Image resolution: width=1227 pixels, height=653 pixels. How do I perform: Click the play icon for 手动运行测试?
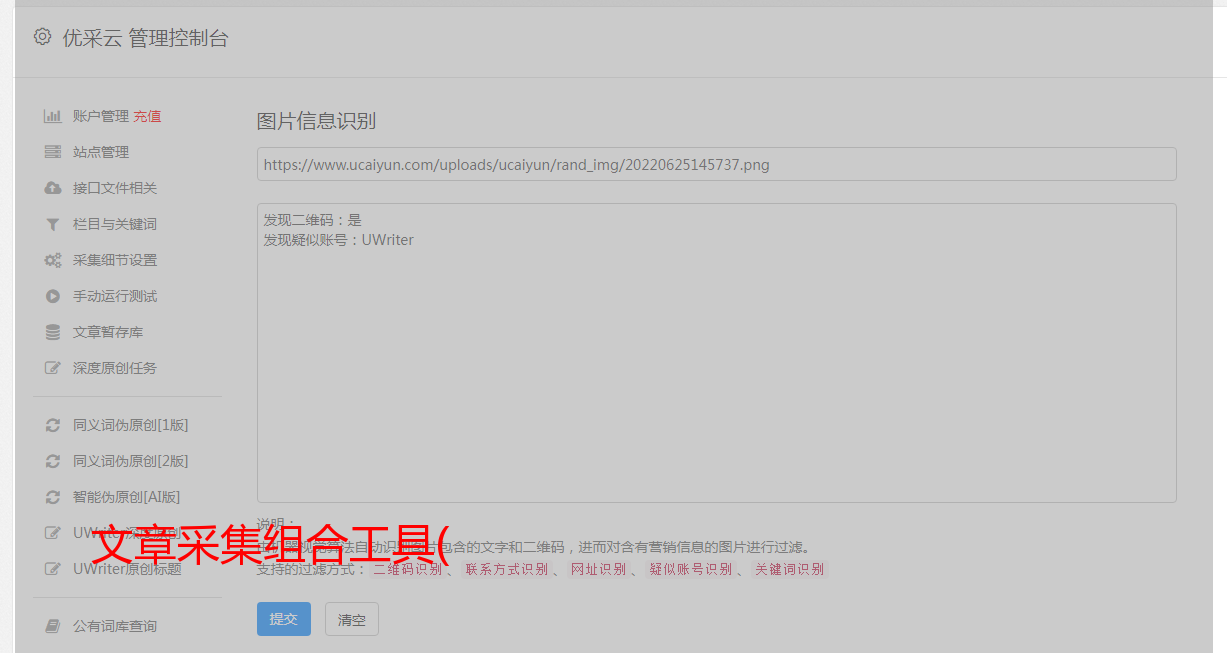[x=53, y=296]
